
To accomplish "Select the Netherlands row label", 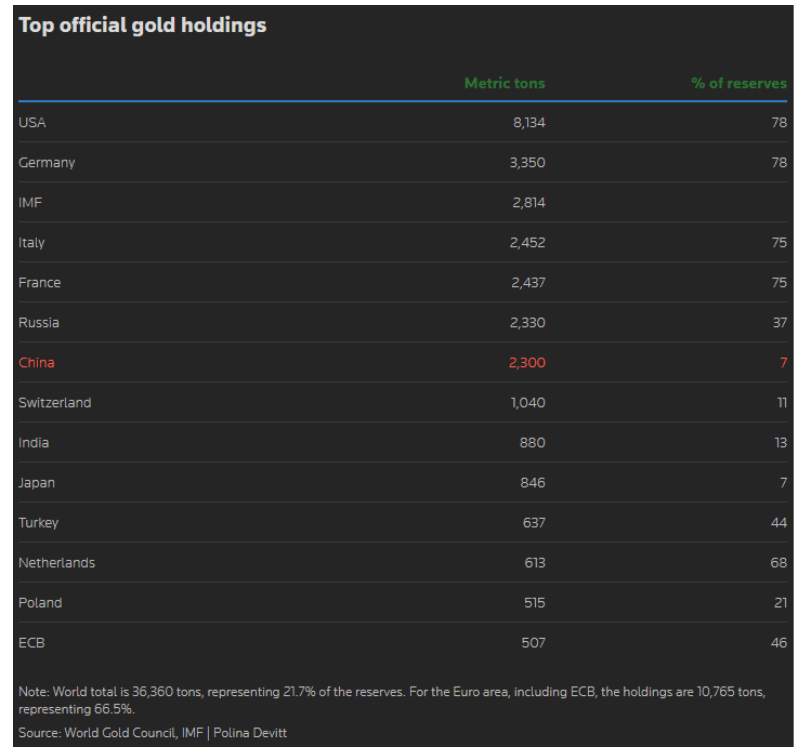I will pos(56,563).
